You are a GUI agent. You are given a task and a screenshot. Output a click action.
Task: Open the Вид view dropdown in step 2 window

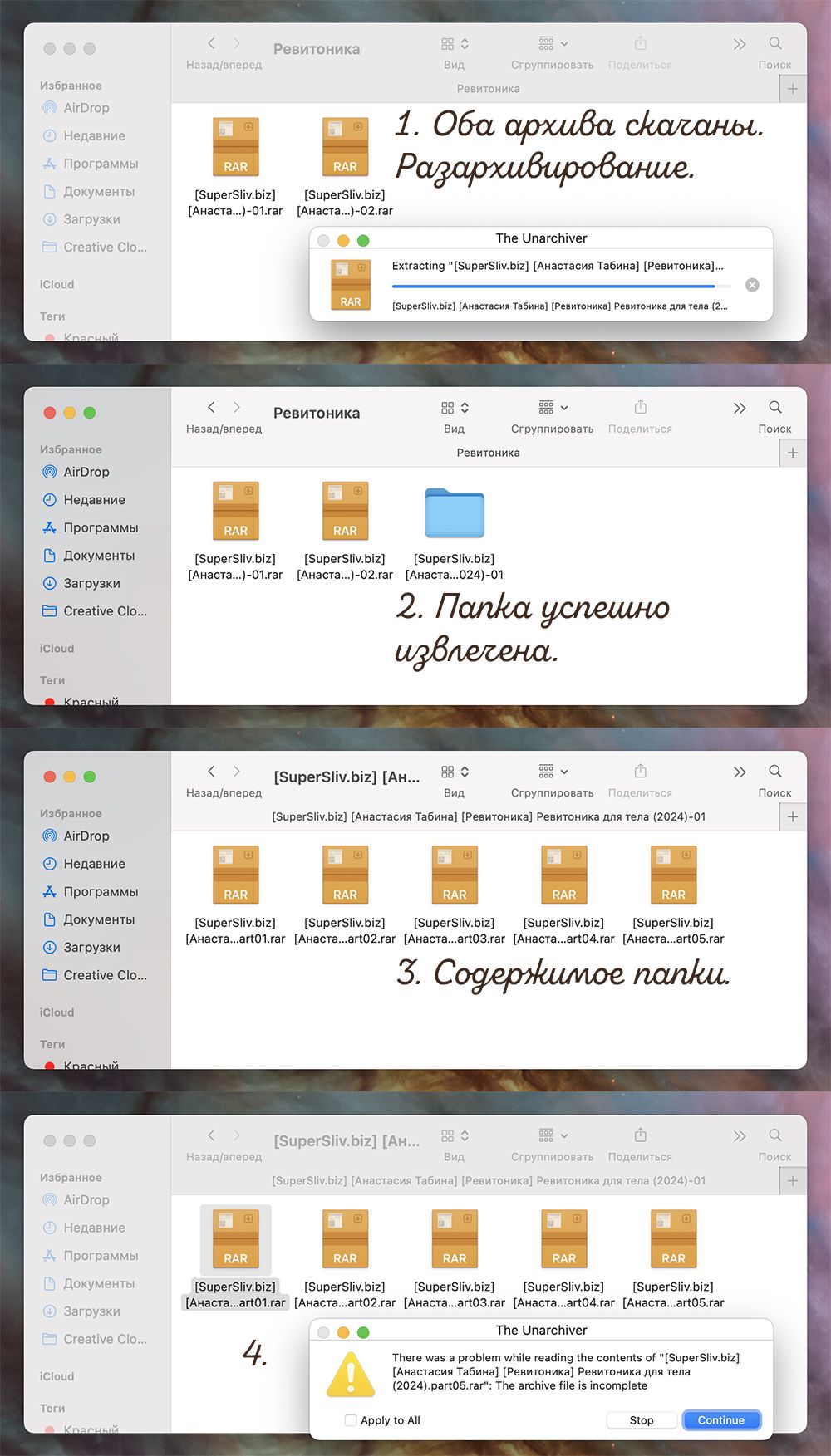[x=455, y=408]
